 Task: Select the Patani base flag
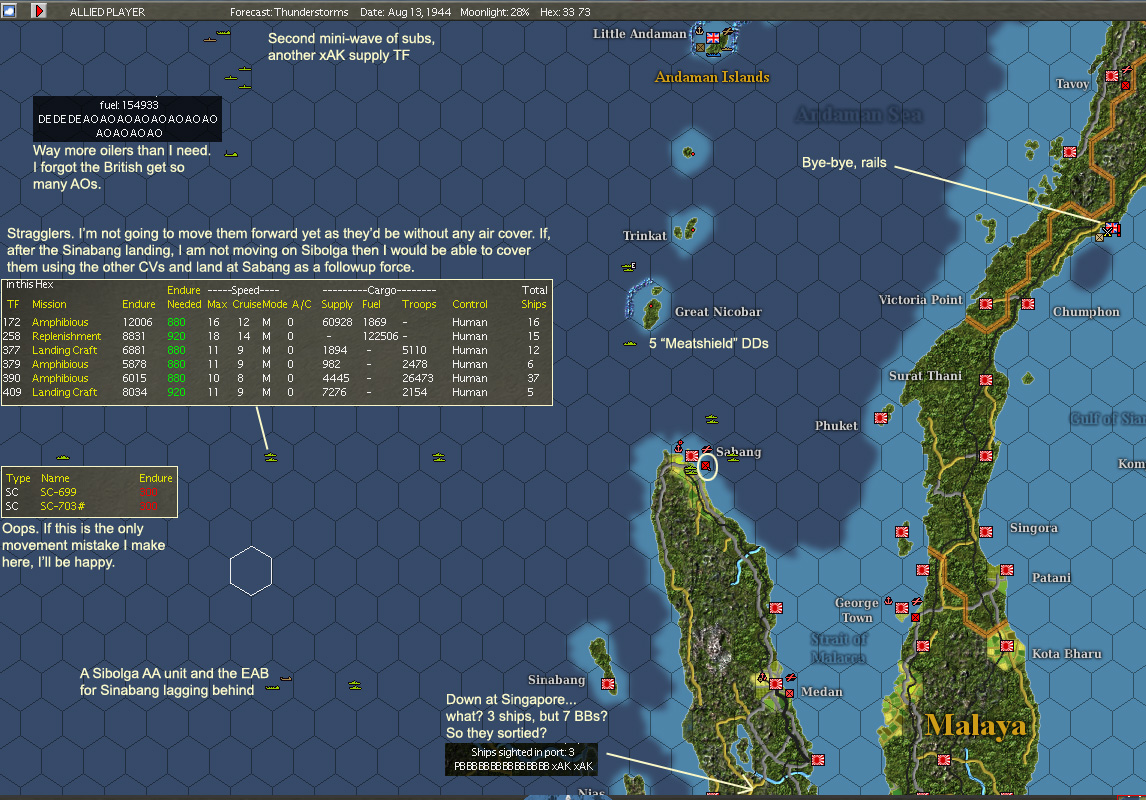[1006, 570]
